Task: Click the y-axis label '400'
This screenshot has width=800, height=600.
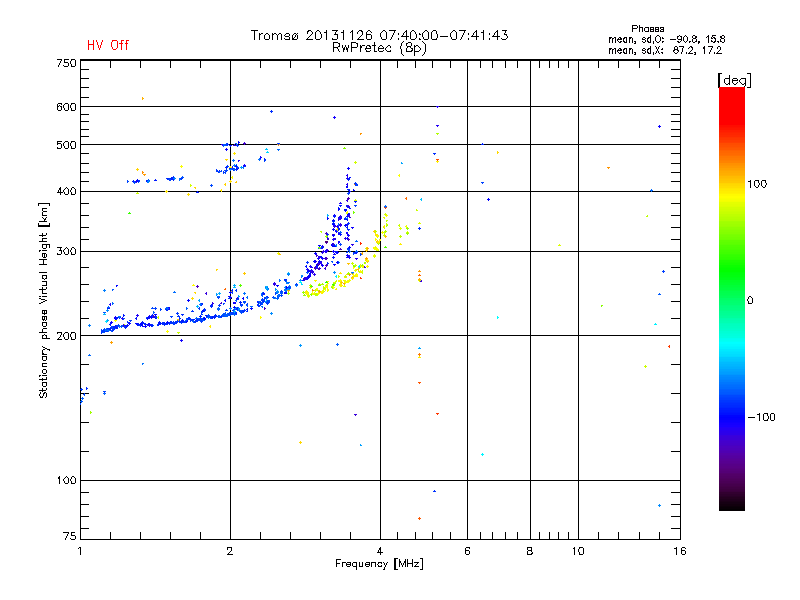Action: 66,191
